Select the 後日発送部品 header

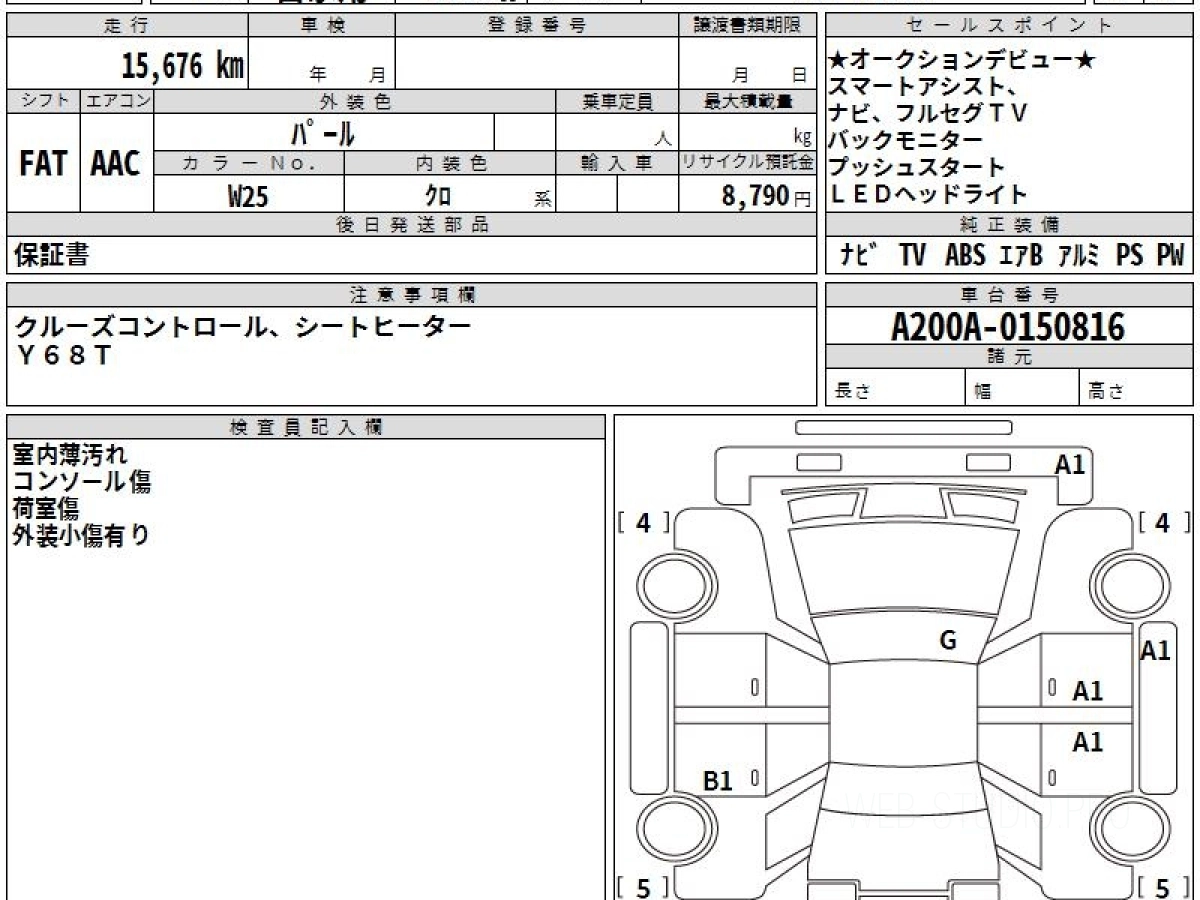412,225
